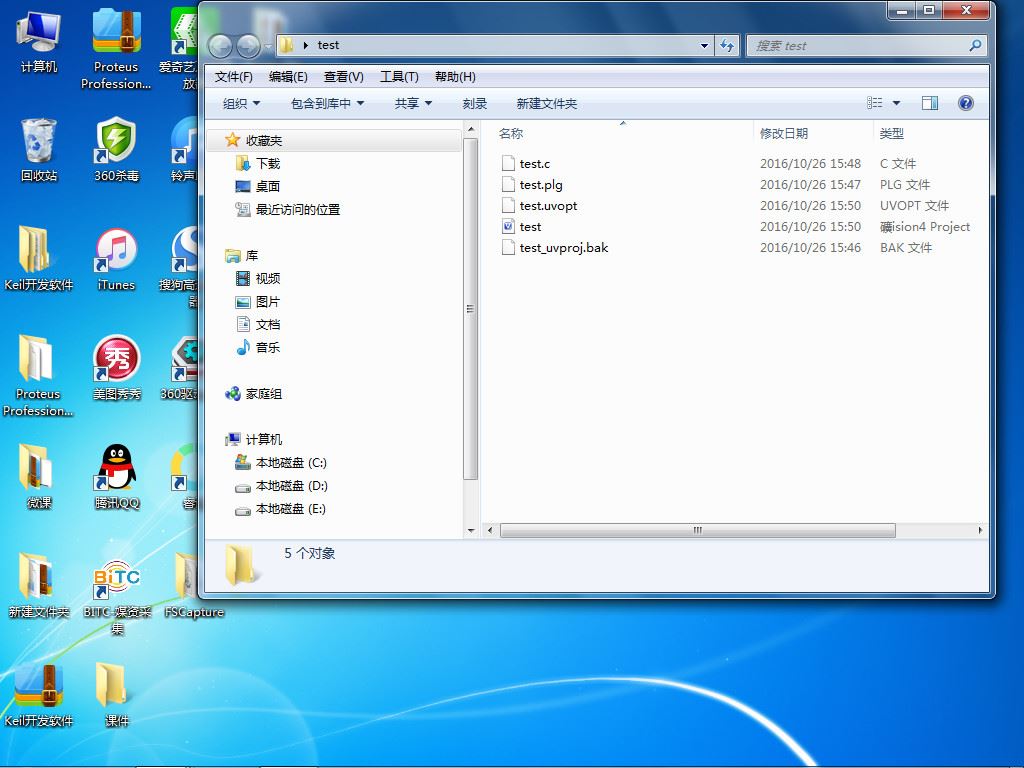Open the 工具(T) menu
Image resolution: width=1024 pixels, height=768 pixels.
click(399, 76)
